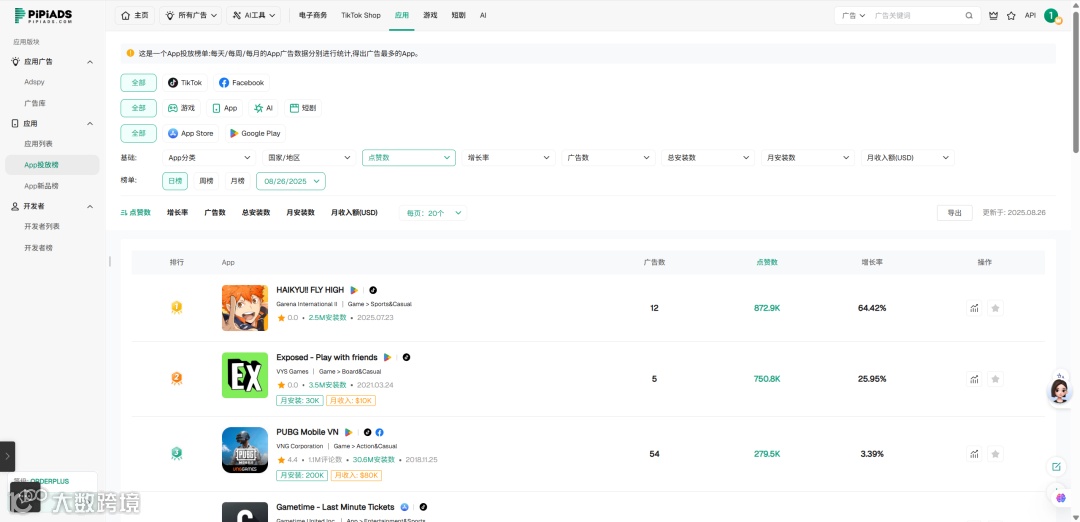Open the date picker 08/26/2025
This screenshot has width=1080, height=522.
pos(291,181)
